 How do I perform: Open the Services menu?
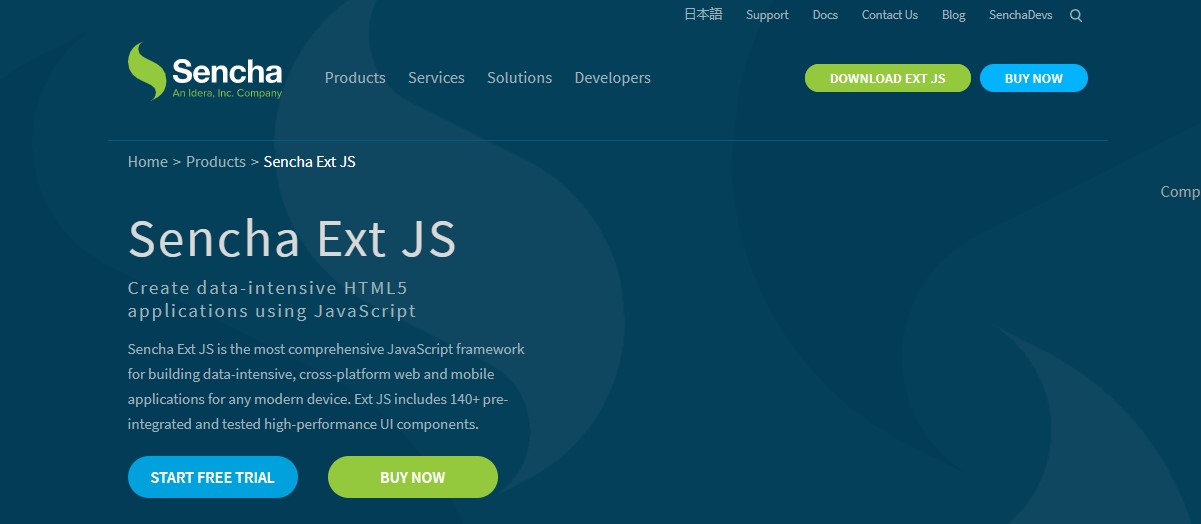click(436, 78)
